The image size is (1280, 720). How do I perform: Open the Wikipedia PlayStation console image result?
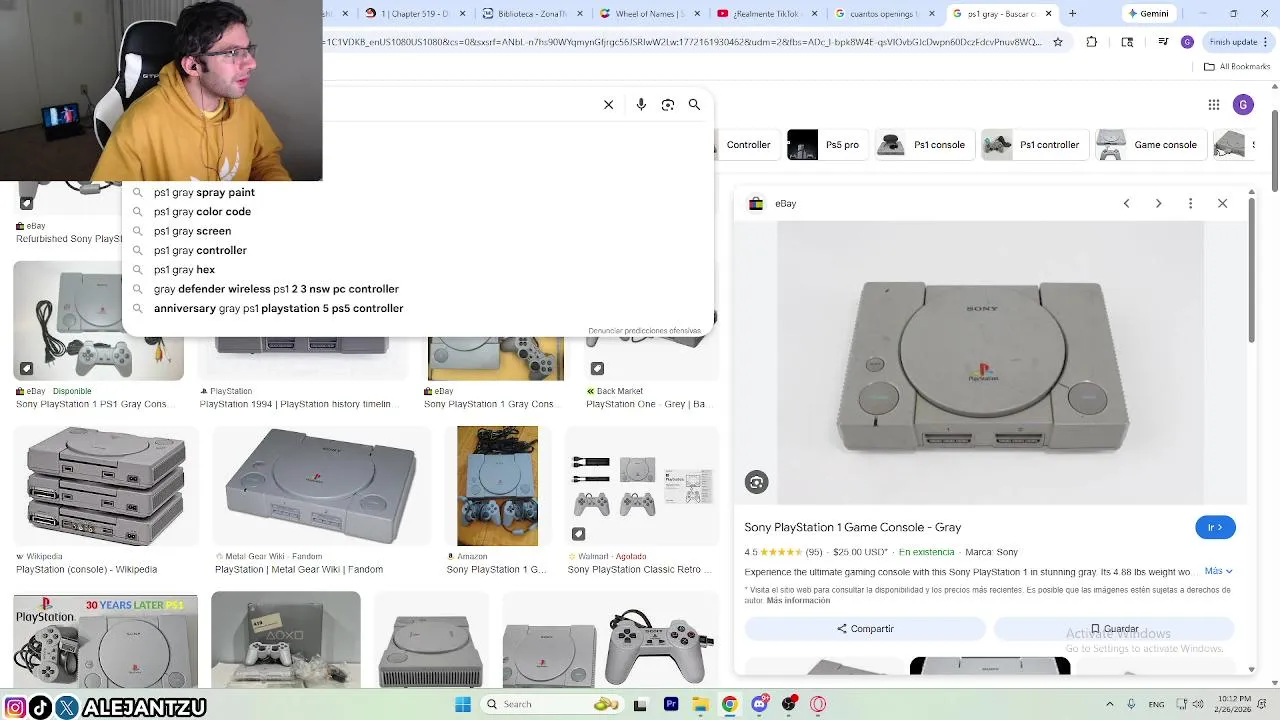[x=105, y=486]
